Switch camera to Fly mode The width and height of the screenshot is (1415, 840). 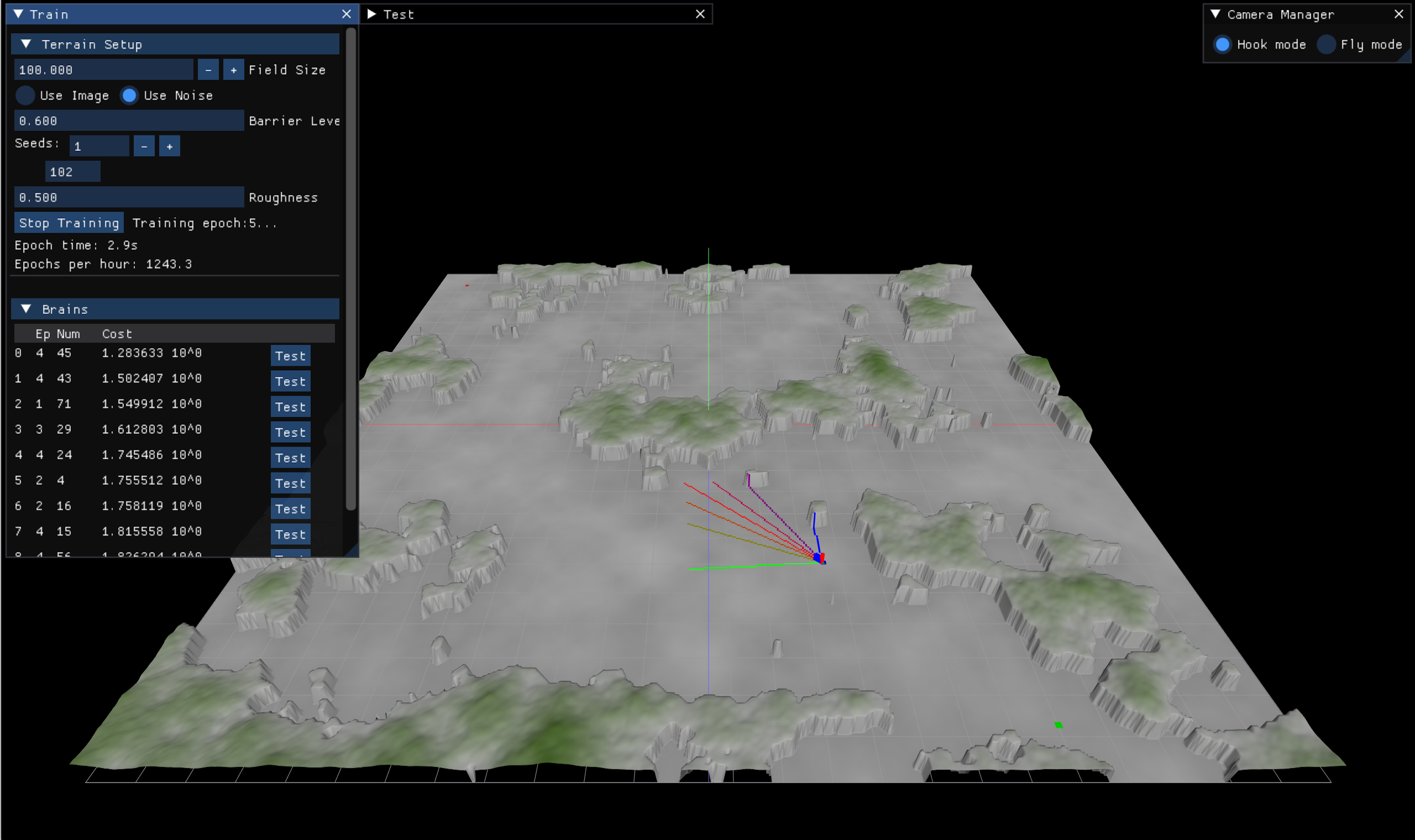coord(1326,45)
